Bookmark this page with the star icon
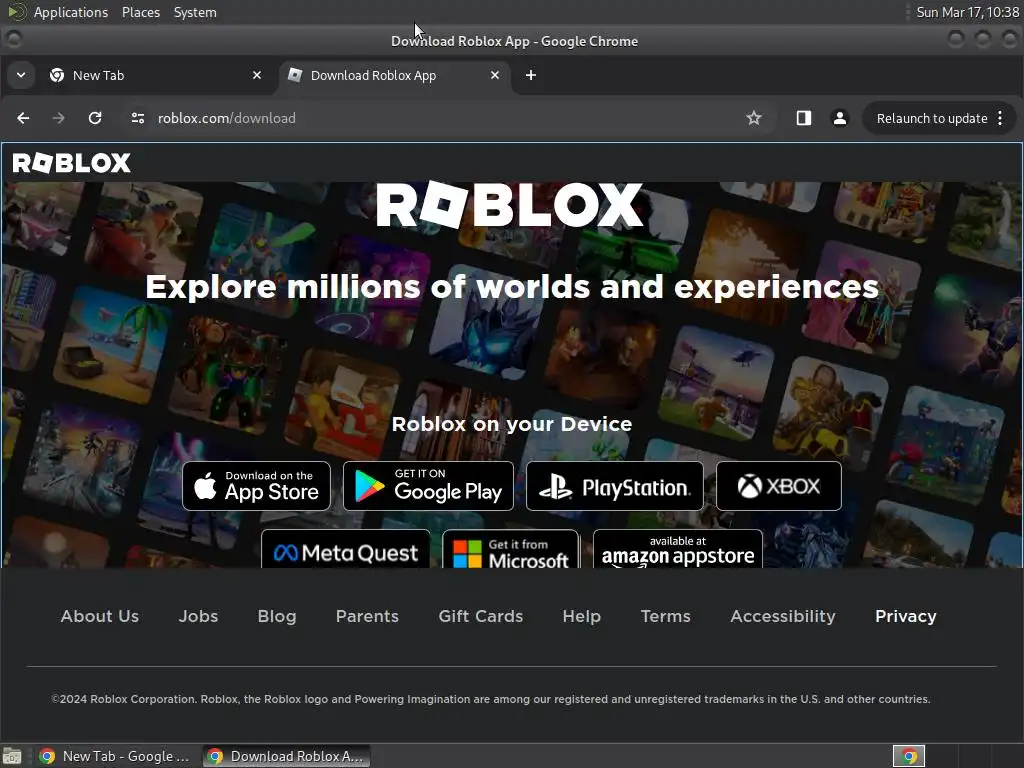Image resolution: width=1024 pixels, height=768 pixels. [x=754, y=118]
